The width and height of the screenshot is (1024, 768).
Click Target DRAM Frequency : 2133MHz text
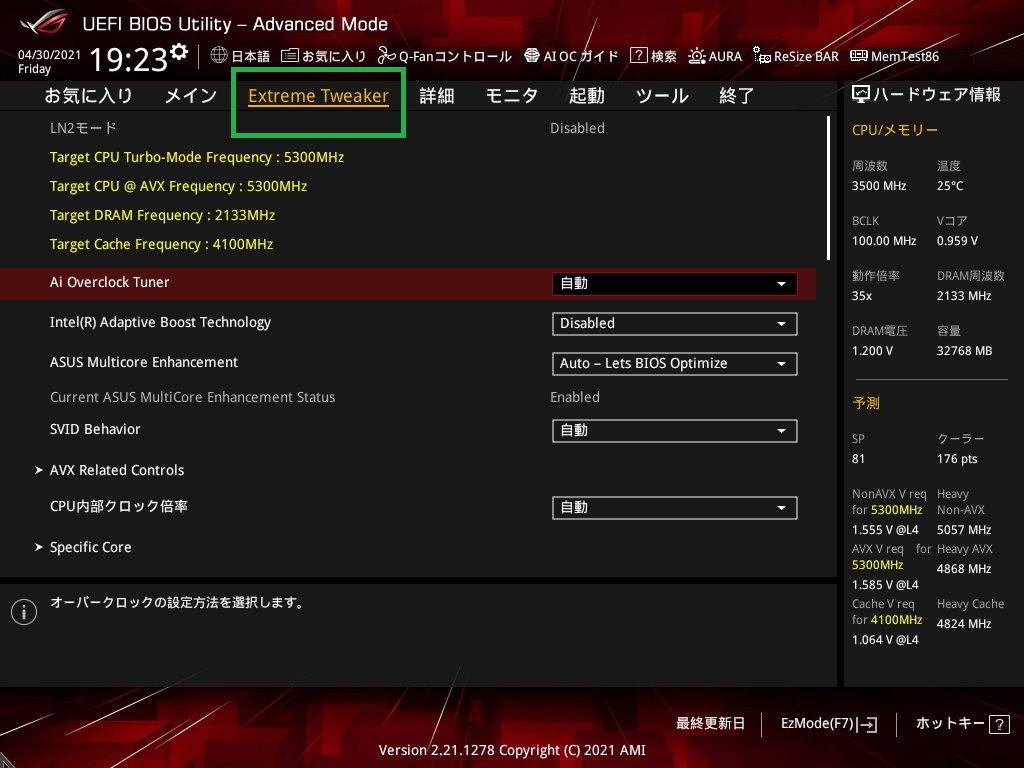(x=162, y=215)
